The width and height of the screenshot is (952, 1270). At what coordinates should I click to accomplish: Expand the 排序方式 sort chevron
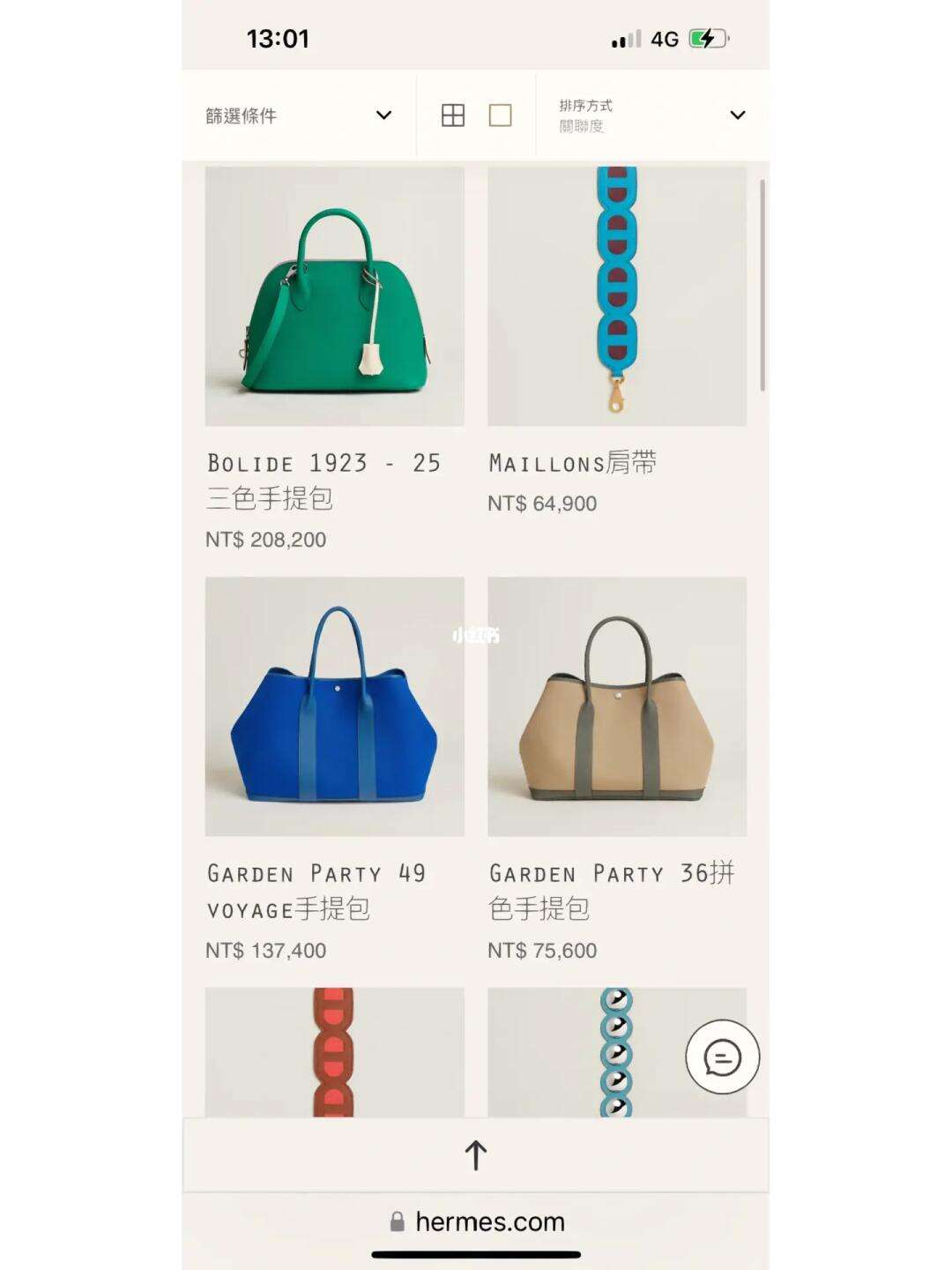[x=738, y=116]
